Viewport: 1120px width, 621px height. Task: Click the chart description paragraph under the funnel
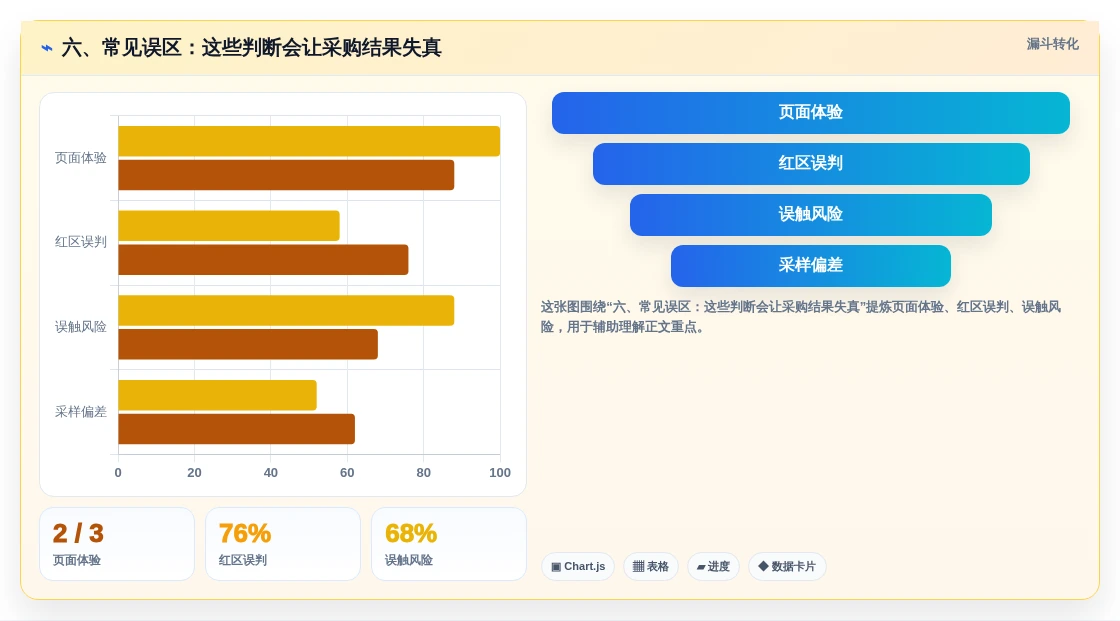801,317
